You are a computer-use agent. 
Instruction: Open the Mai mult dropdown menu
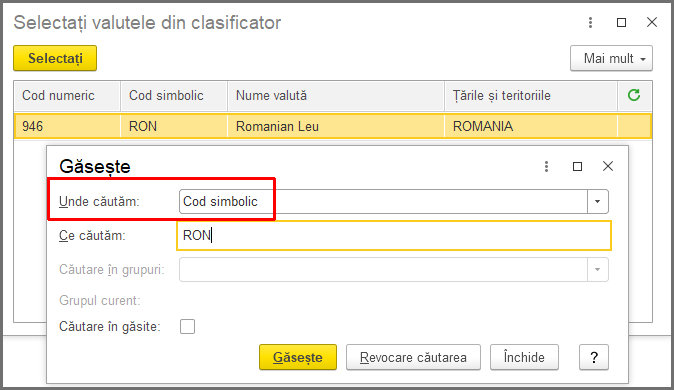(x=611, y=58)
